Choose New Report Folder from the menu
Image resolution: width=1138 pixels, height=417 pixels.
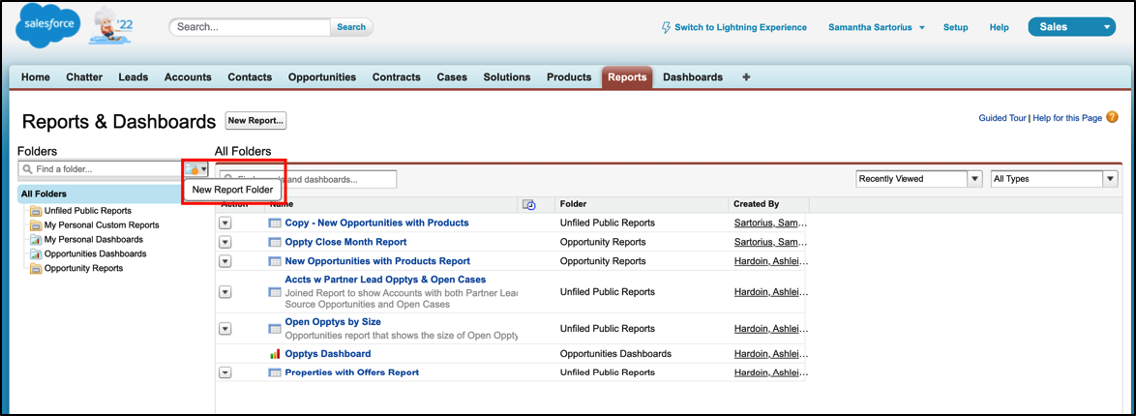point(232,190)
